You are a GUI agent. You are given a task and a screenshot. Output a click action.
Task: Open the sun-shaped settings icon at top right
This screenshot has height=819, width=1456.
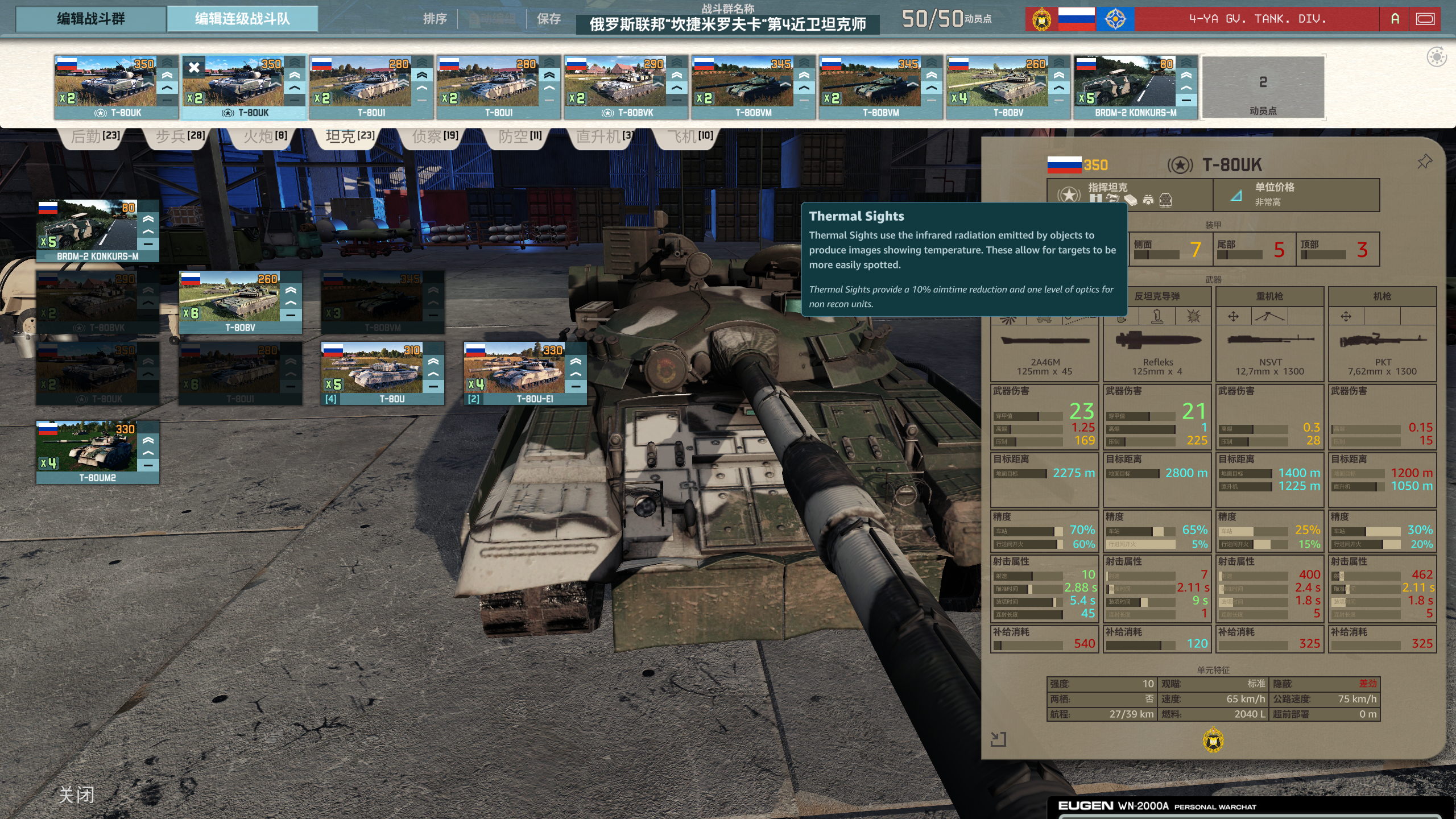click(1437, 57)
